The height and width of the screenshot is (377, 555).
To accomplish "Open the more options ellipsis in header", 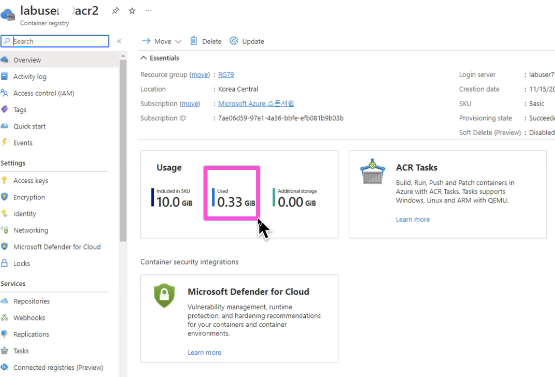I will click(x=149, y=11).
